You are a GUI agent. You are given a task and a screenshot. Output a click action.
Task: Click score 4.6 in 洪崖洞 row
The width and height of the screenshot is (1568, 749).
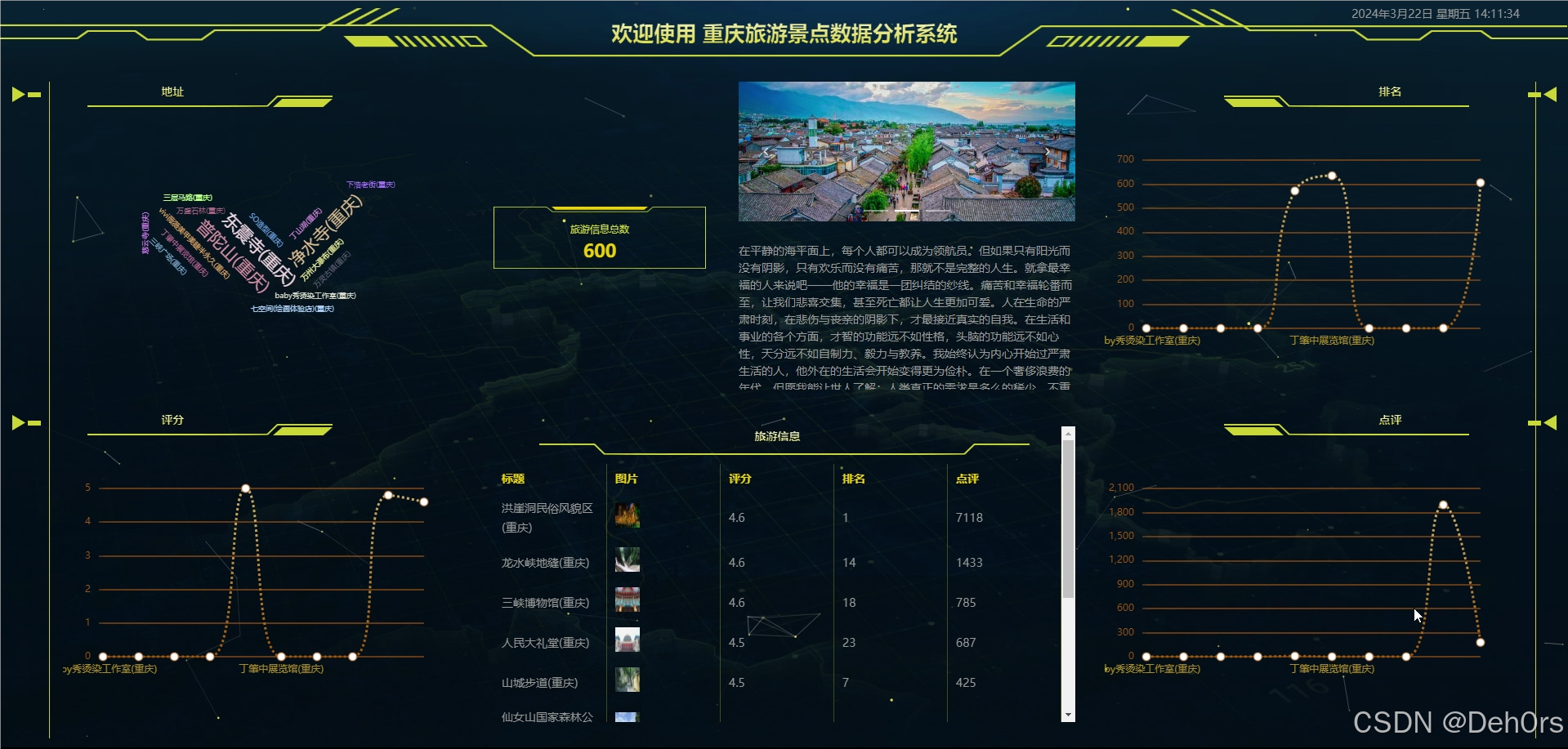(x=736, y=518)
